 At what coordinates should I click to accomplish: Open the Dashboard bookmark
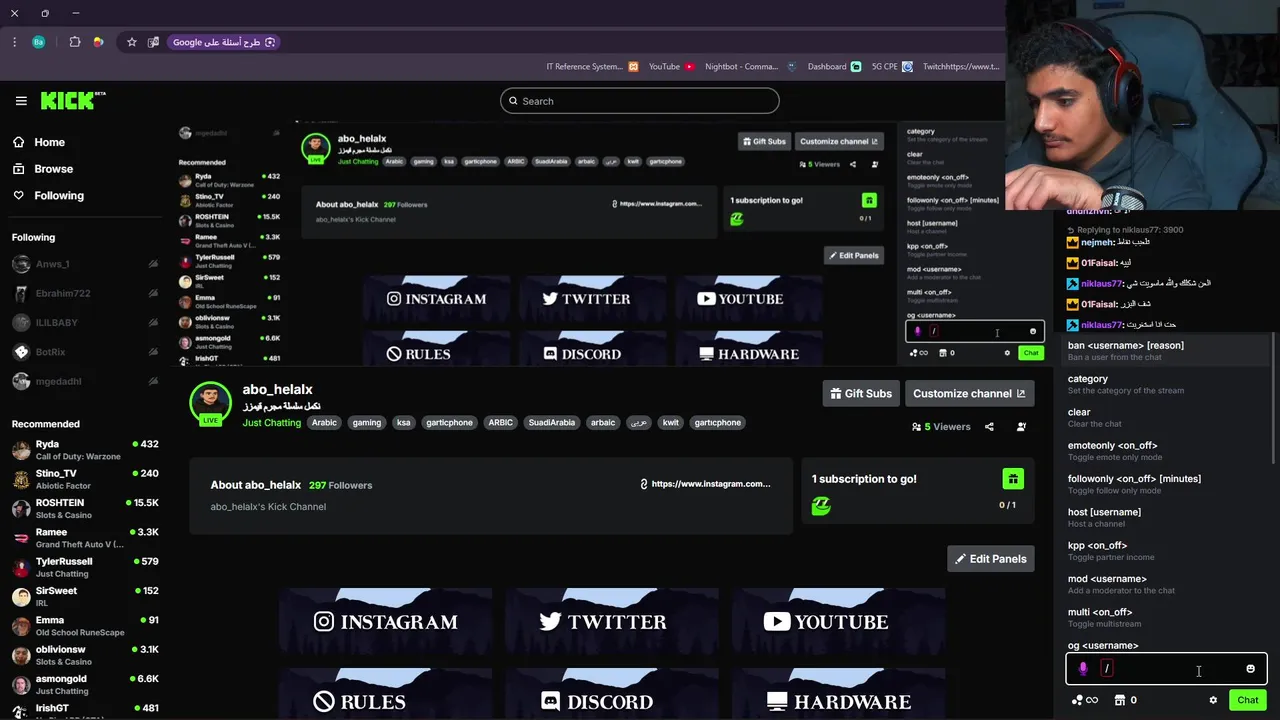(834, 67)
